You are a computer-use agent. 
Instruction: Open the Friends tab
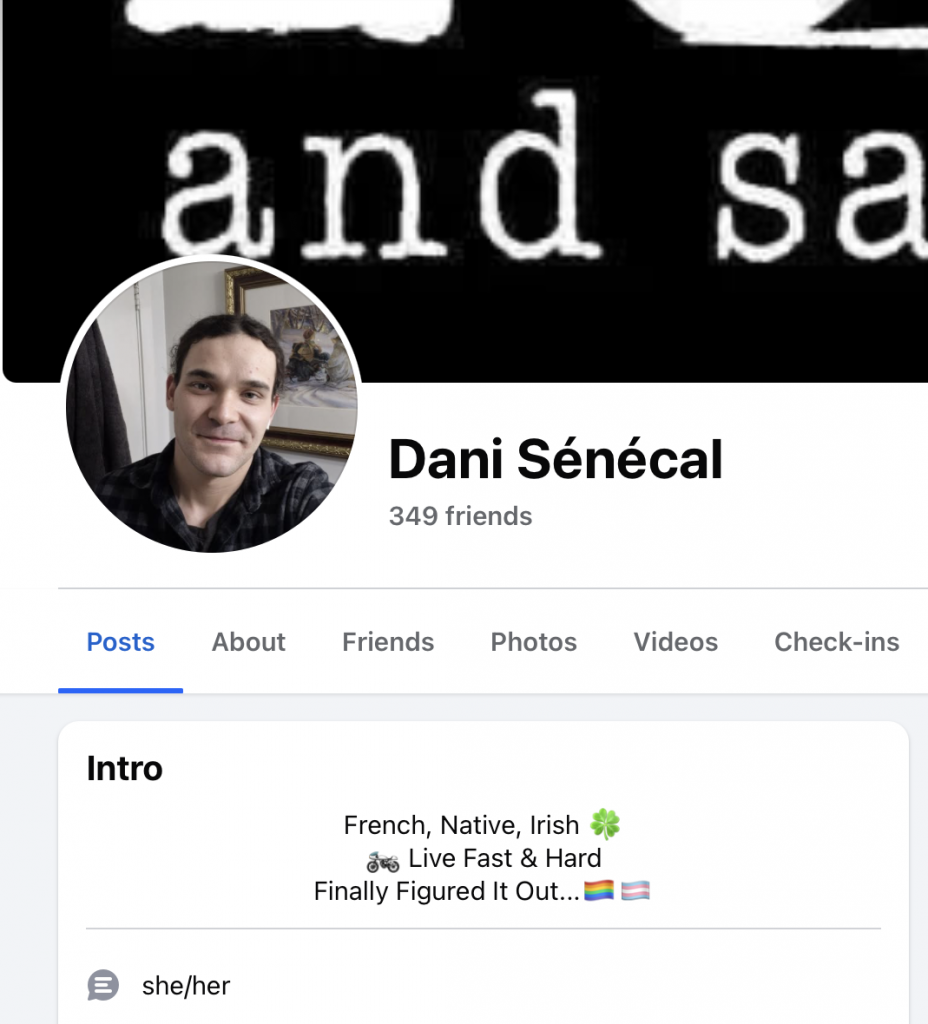pyautogui.click(x=388, y=642)
